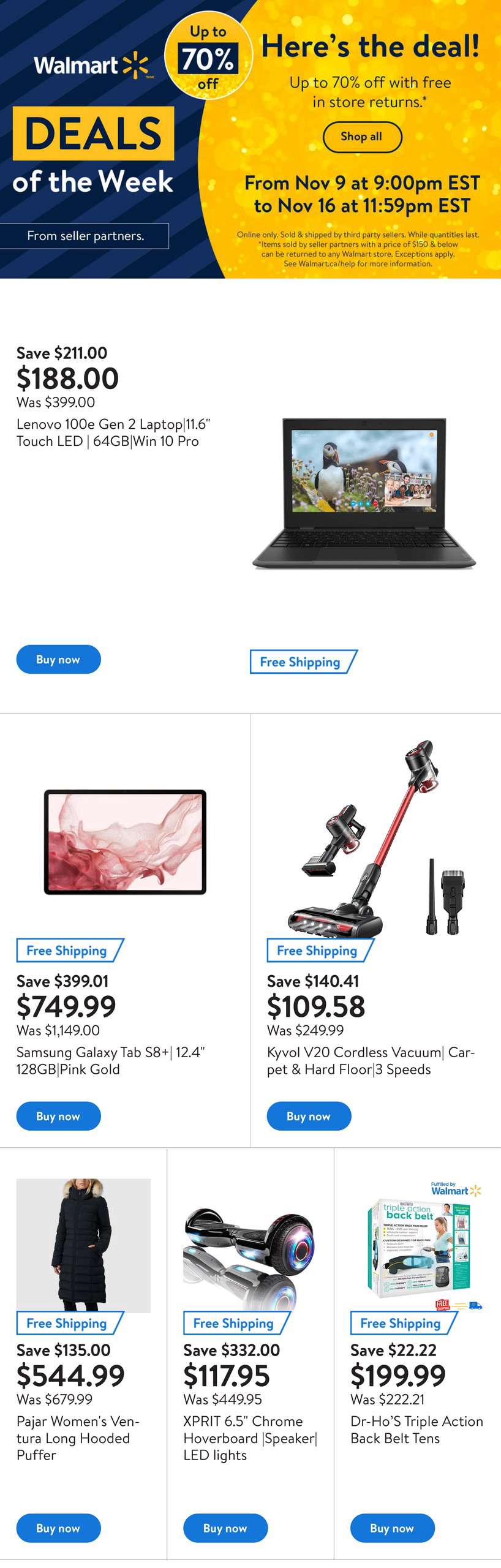Viewport: 501px width, 1568px height.
Task: View the Lenovo laptop product image
Action: pyautogui.click(x=364, y=494)
